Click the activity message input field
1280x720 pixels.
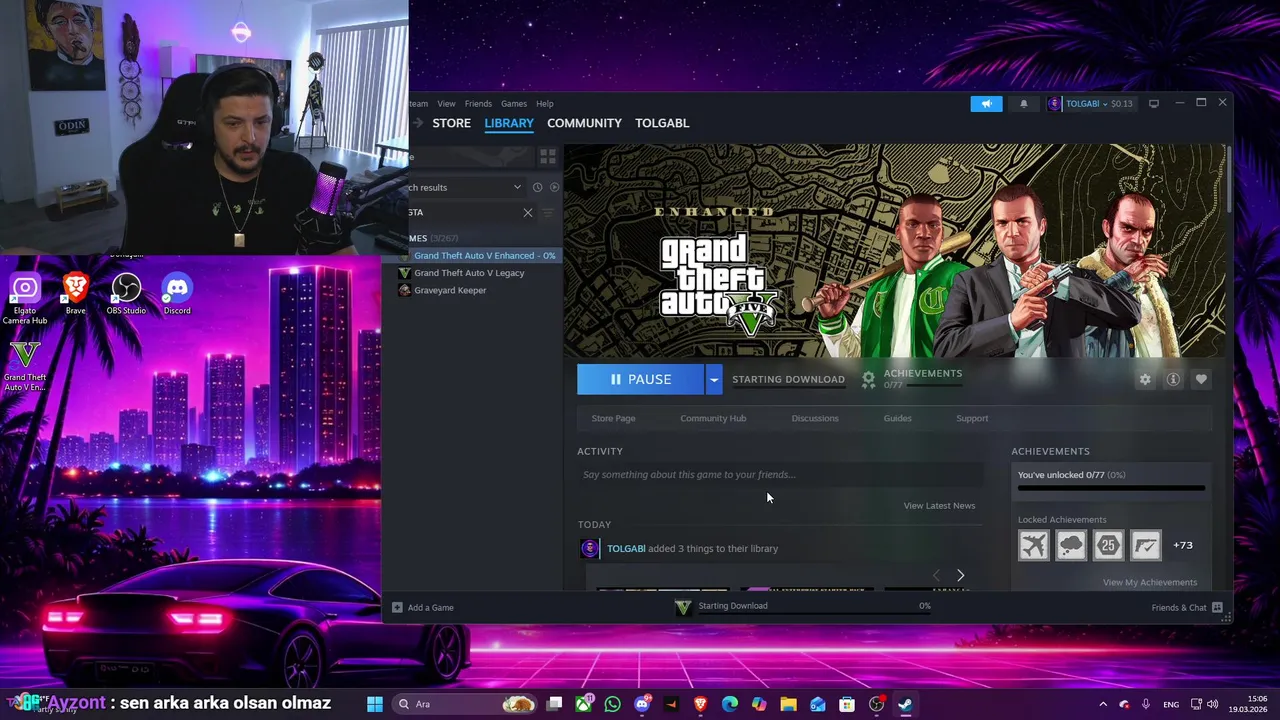(780, 475)
